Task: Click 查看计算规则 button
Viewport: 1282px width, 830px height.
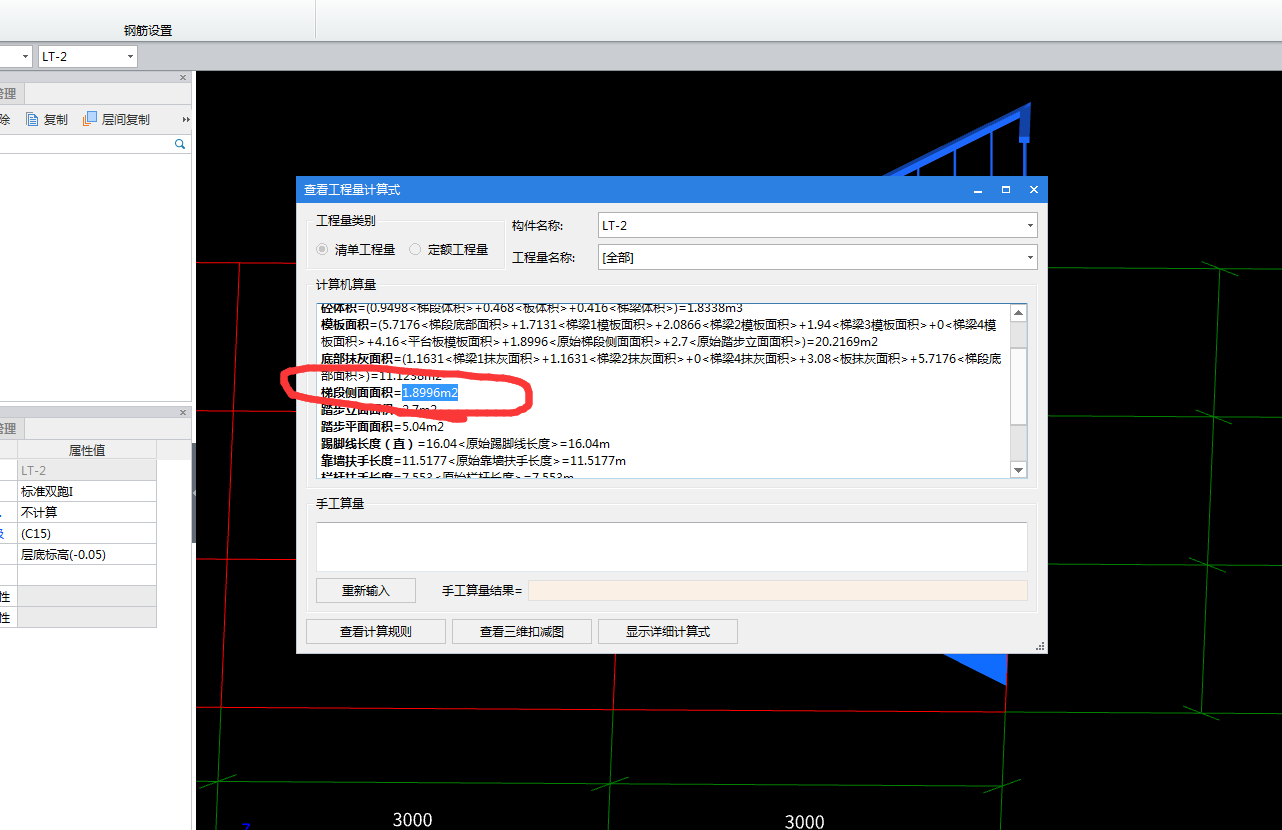Action: tap(375, 631)
